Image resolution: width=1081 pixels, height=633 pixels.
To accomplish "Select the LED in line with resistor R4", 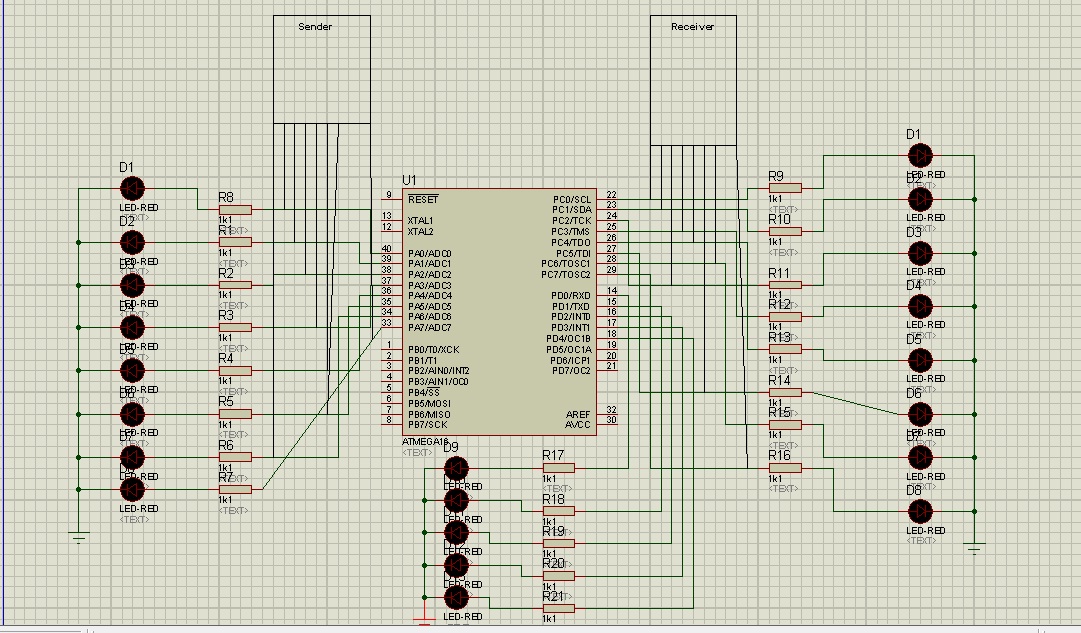I will coord(132,371).
